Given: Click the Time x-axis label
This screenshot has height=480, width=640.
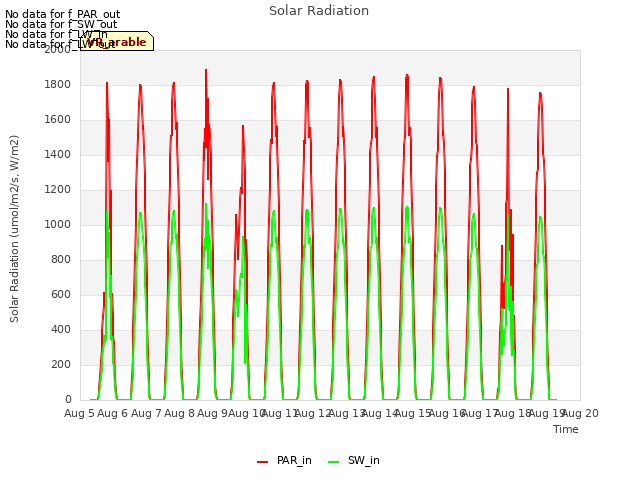Looking at the screenshot, I should tap(566, 429).
